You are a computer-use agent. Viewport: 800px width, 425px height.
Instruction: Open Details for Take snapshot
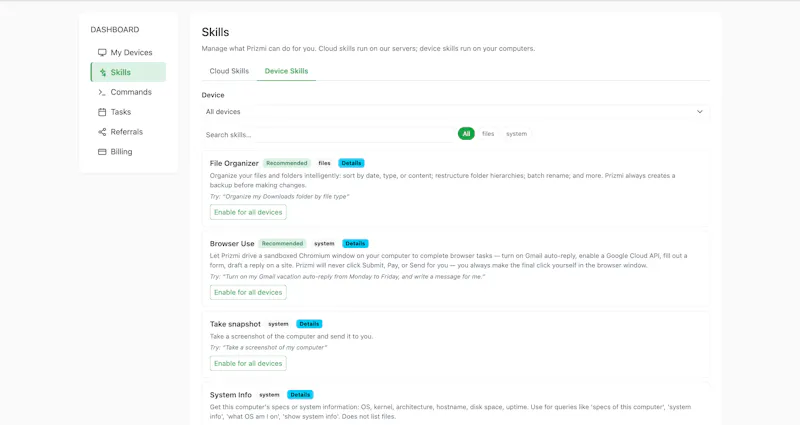[x=309, y=324]
